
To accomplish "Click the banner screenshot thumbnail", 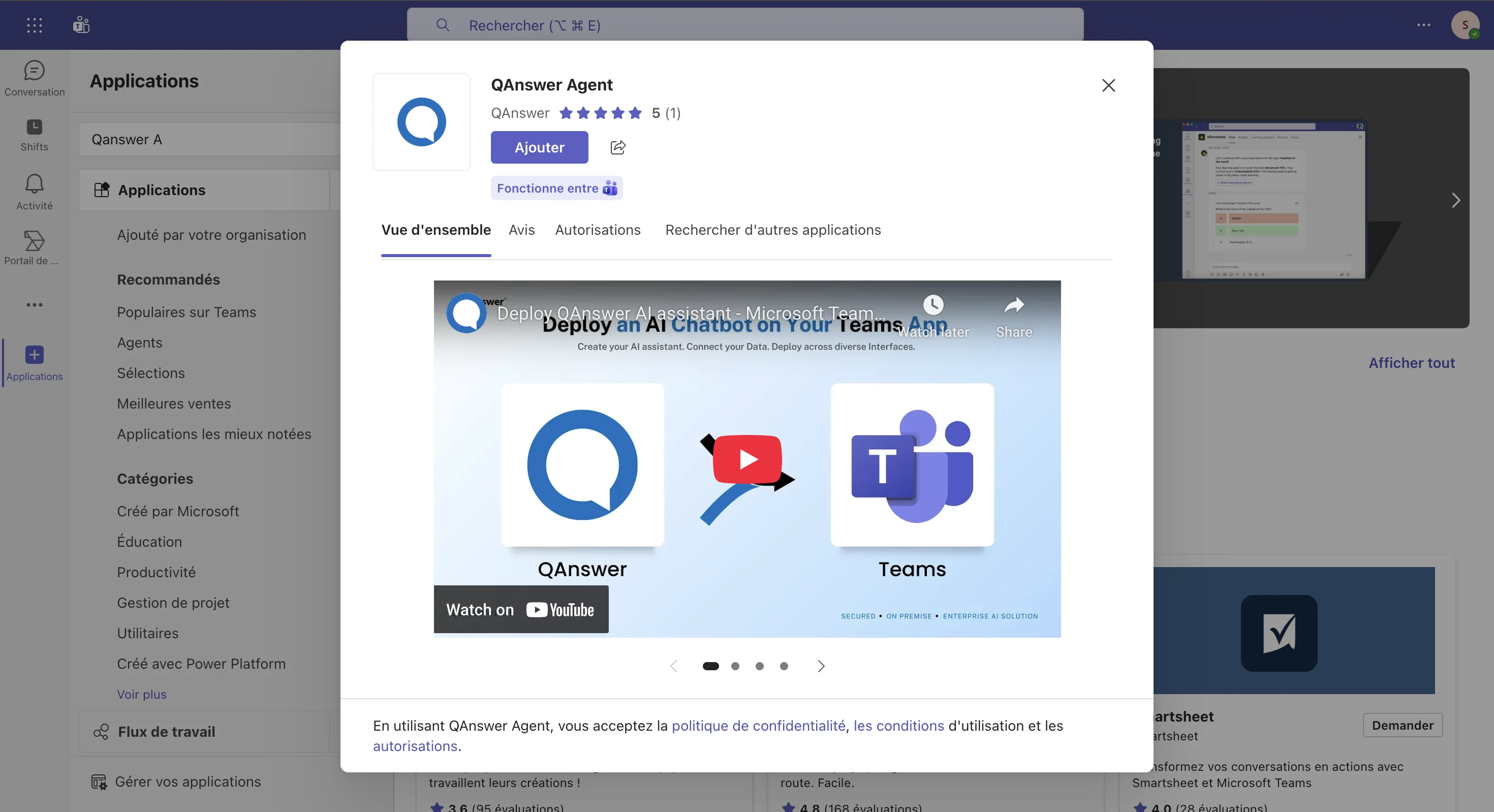I will (1273, 200).
